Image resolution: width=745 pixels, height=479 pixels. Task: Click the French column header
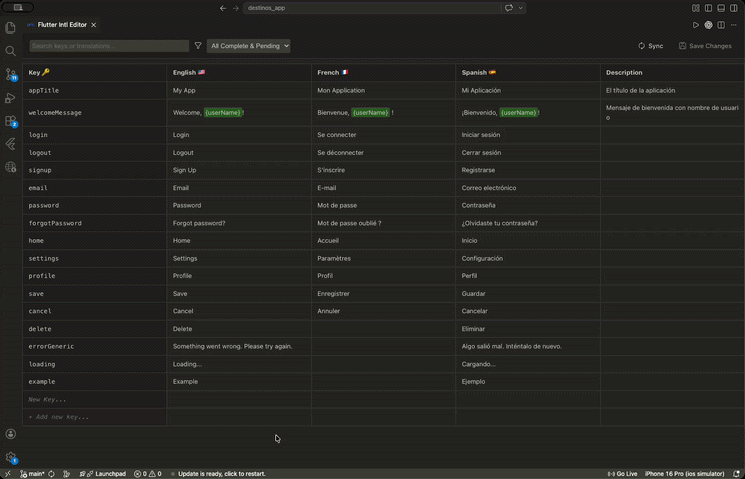click(383, 72)
